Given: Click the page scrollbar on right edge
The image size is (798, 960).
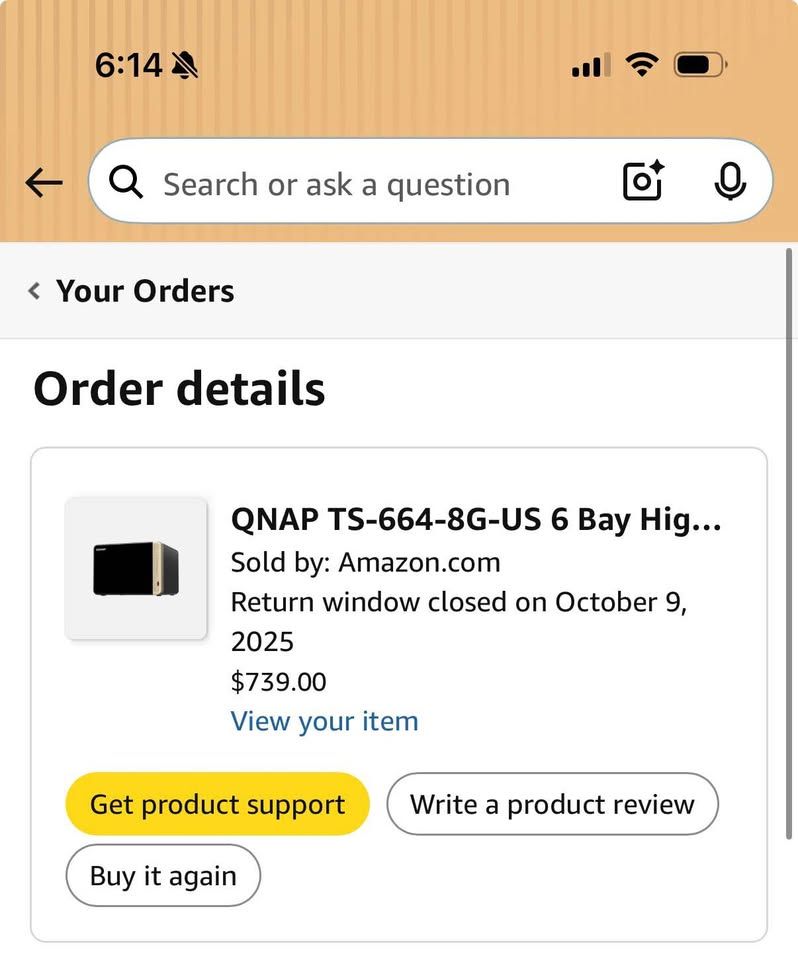Looking at the screenshot, I should [x=790, y=540].
